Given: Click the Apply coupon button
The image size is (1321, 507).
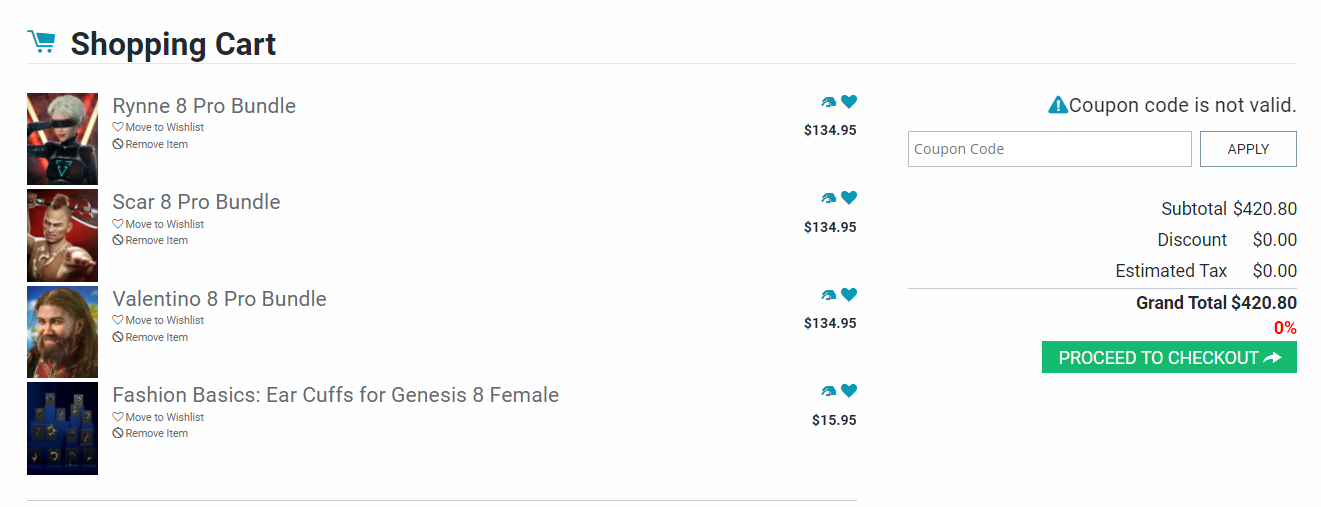Looking at the screenshot, I should [1247, 149].
